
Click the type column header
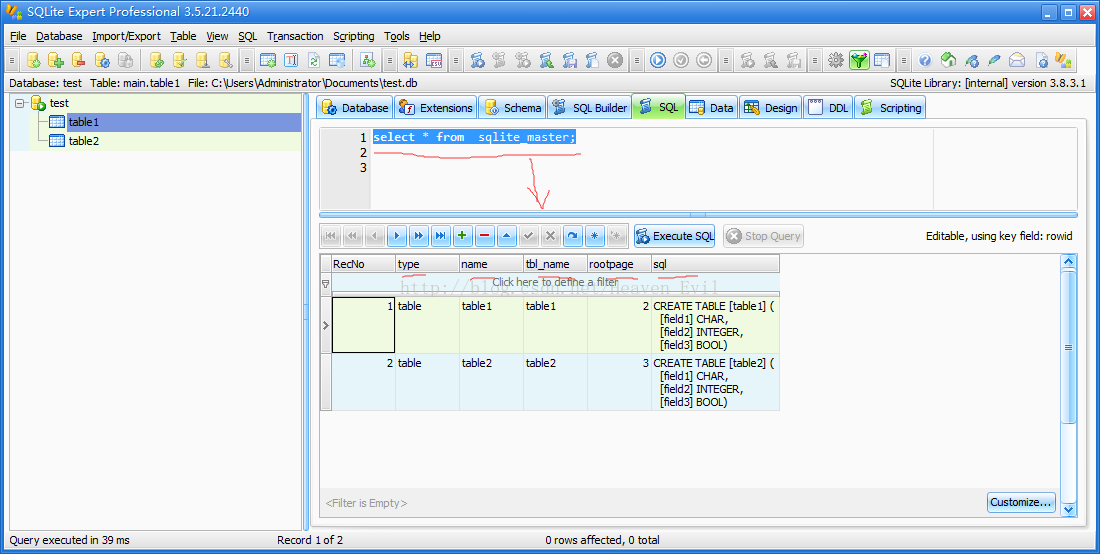coord(427,264)
